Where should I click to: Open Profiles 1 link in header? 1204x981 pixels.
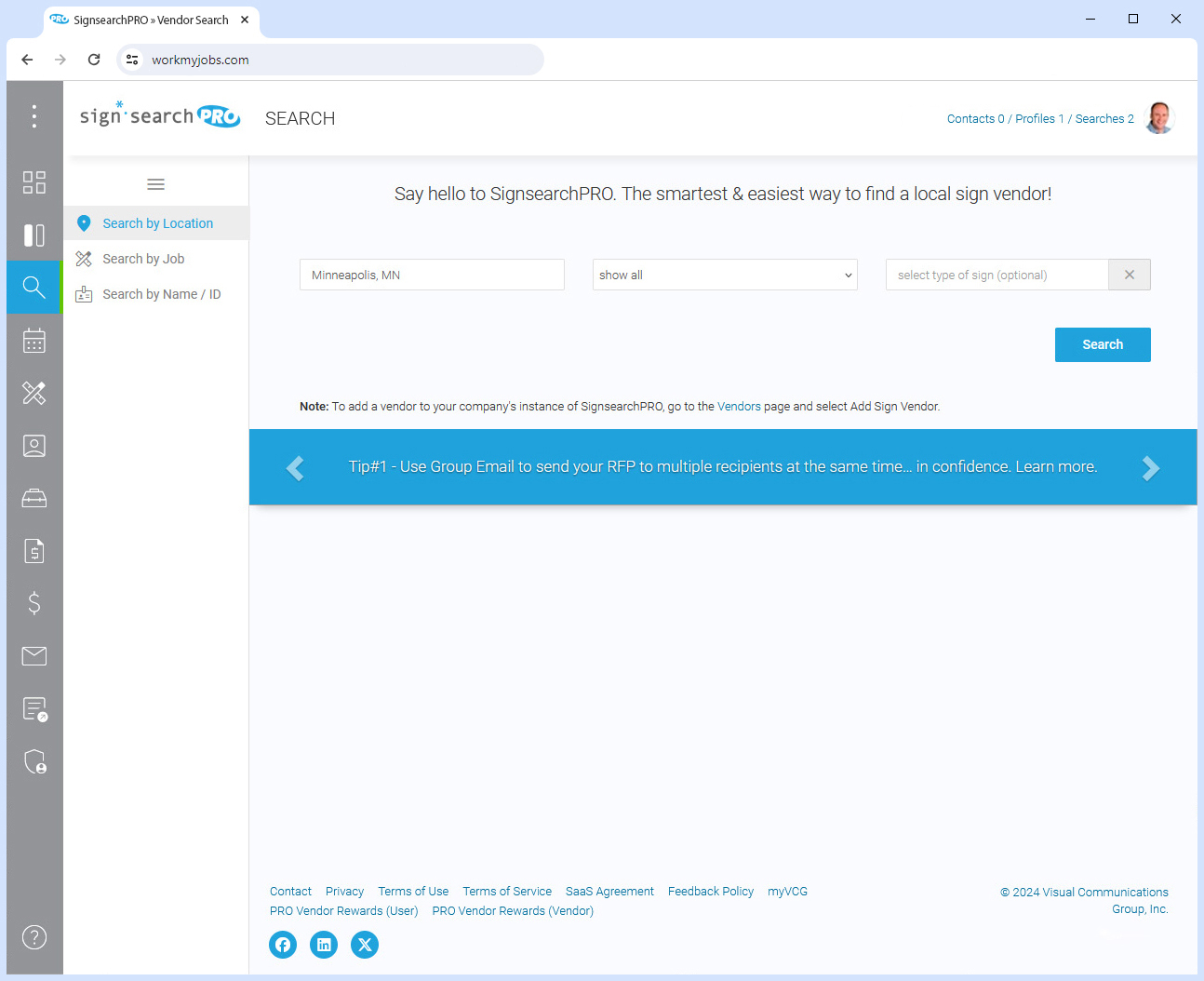1039,119
